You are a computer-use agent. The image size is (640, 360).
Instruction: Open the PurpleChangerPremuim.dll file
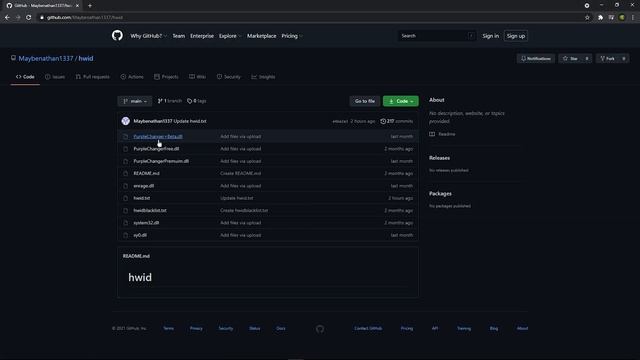(161, 161)
